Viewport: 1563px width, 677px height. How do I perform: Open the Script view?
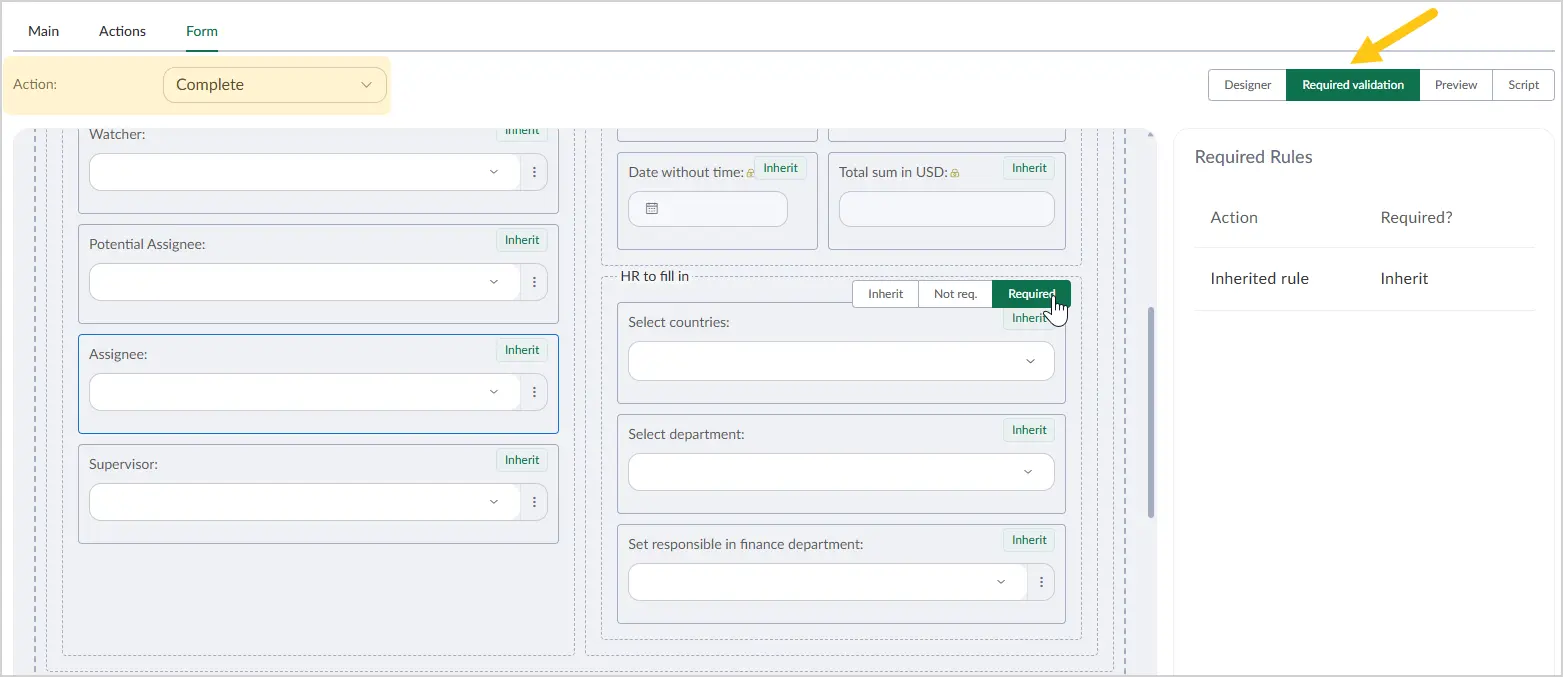tap(1523, 85)
